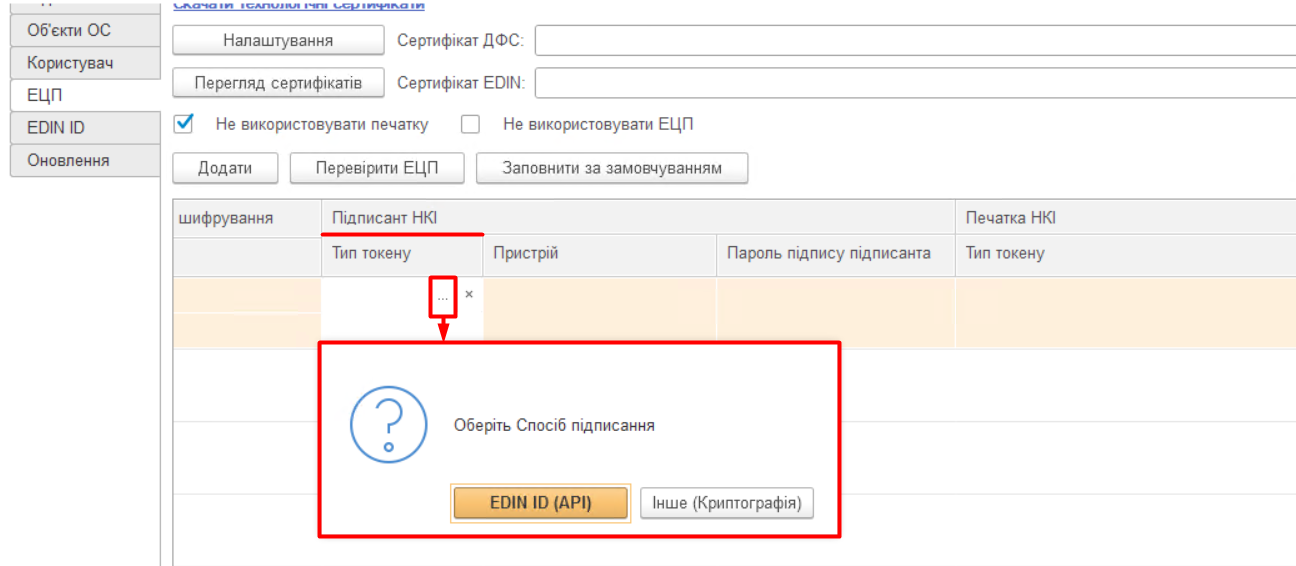Open Перегляд сертифікатів
Screen dimensions: 1296x566
coord(278,83)
